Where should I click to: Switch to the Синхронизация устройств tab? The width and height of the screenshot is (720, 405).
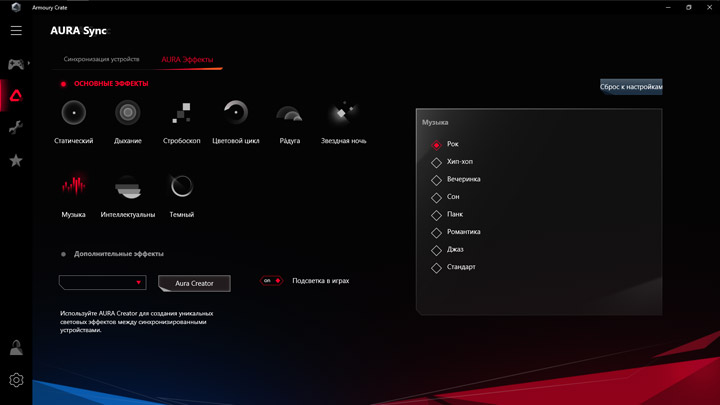point(101,59)
